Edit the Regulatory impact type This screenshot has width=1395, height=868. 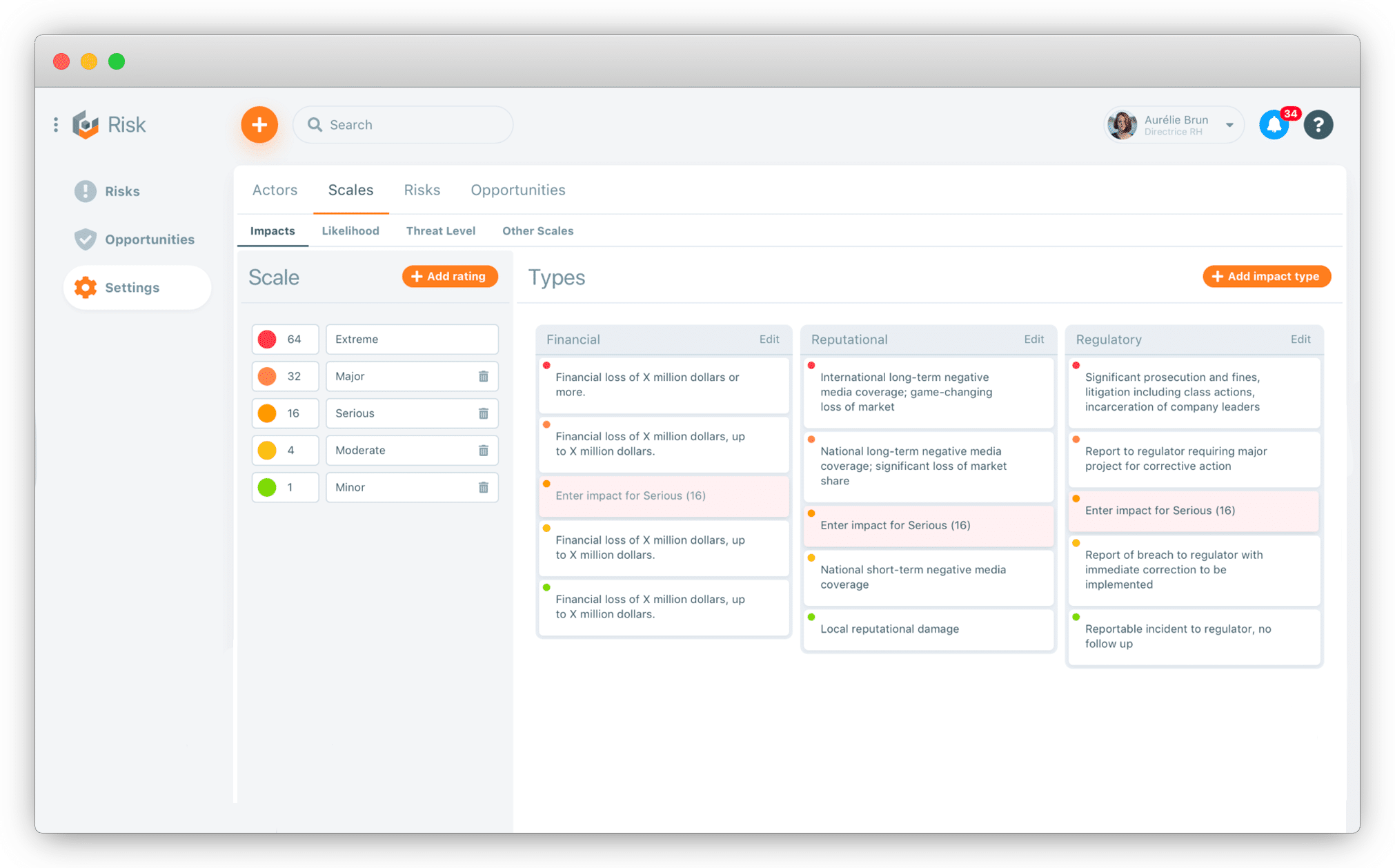tap(1300, 339)
